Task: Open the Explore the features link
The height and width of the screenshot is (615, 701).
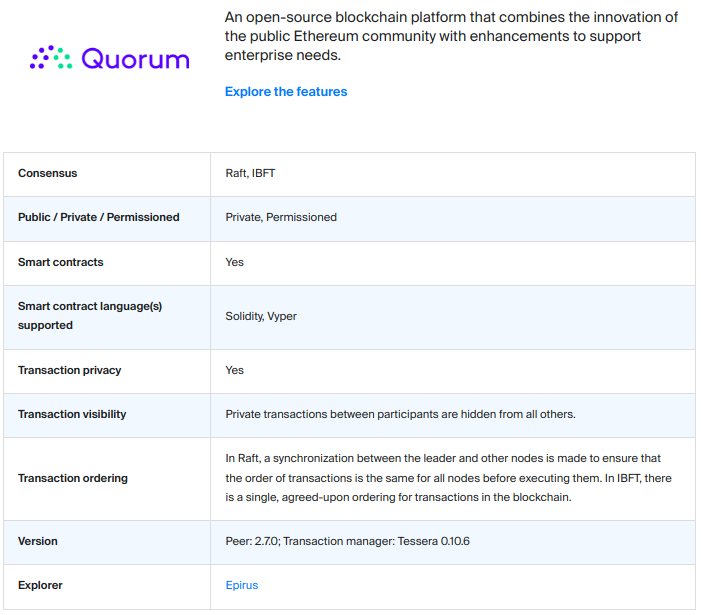Action: click(286, 92)
